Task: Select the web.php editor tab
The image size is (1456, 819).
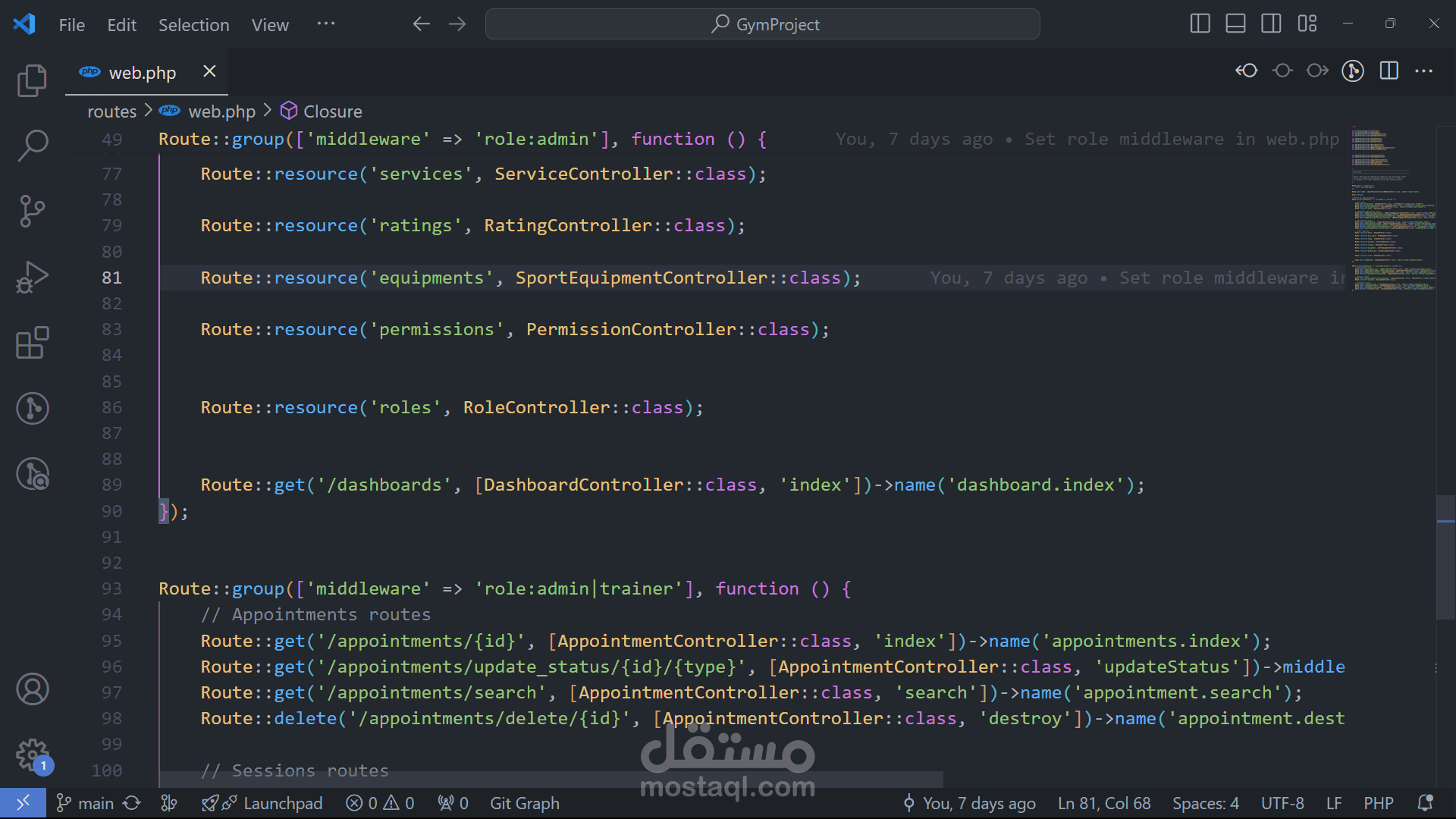Action: (142, 73)
